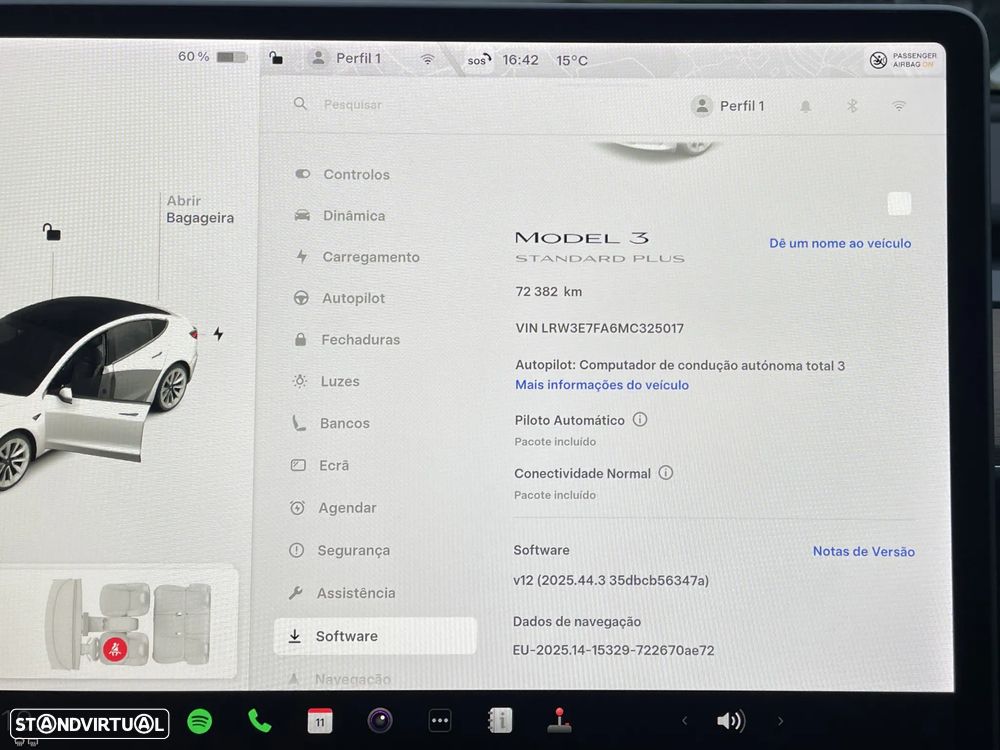This screenshot has width=1000, height=750.
Task: Open the owner's manual app icon
Action: point(500,721)
